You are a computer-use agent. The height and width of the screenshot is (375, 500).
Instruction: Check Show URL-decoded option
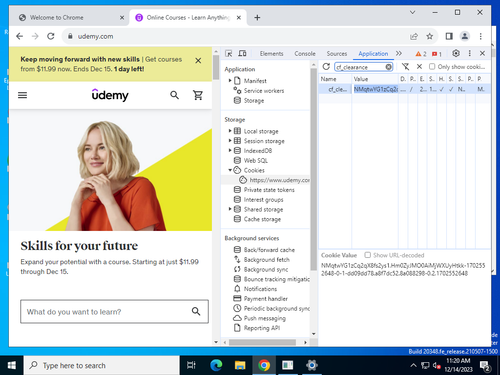[x=367, y=255]
